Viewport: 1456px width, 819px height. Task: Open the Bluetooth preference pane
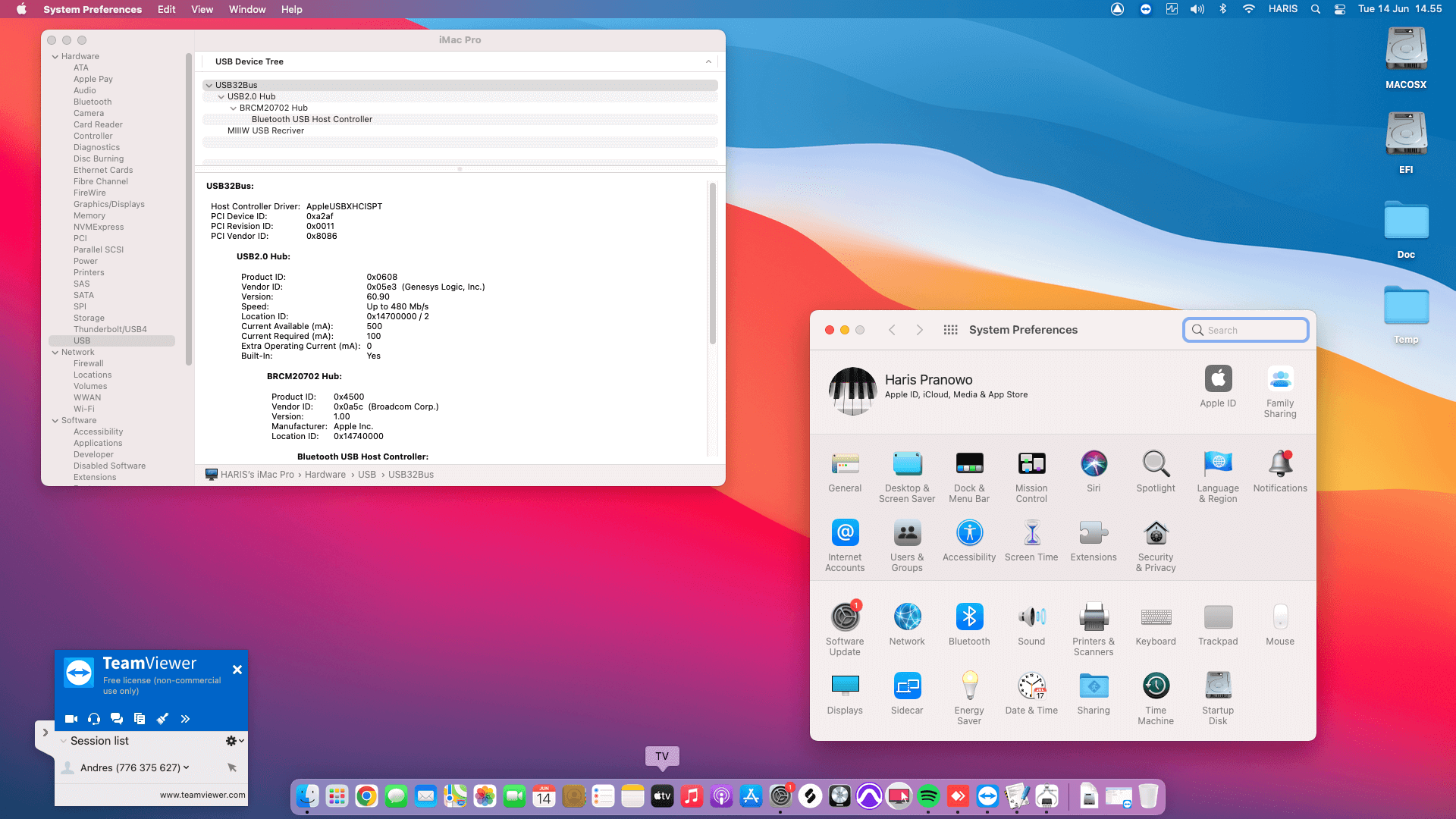[969, 617]
